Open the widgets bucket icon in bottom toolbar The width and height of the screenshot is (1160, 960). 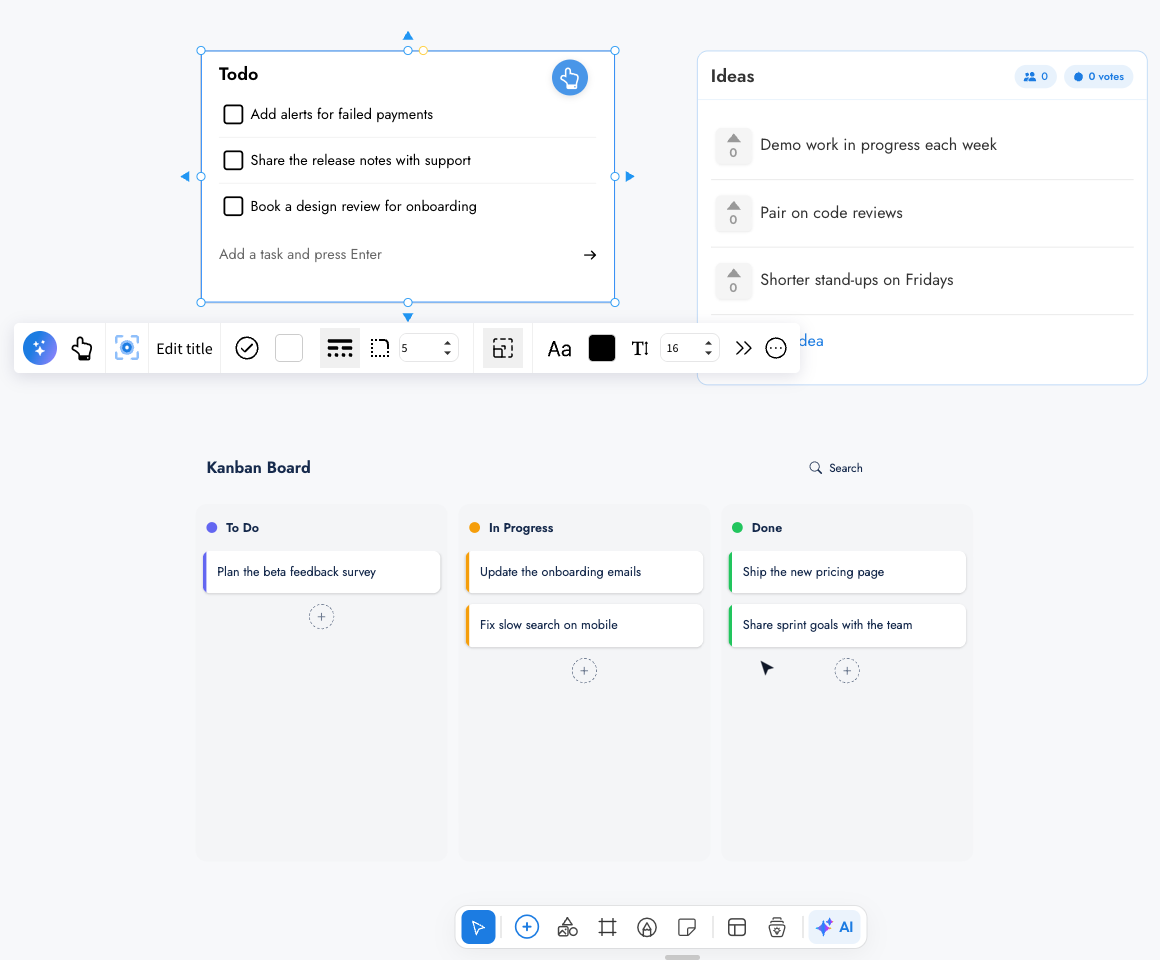point(777,927)
